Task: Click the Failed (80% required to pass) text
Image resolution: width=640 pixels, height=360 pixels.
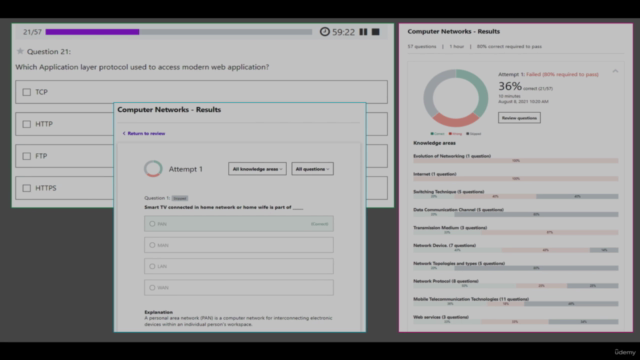Action: click(562, 74)
